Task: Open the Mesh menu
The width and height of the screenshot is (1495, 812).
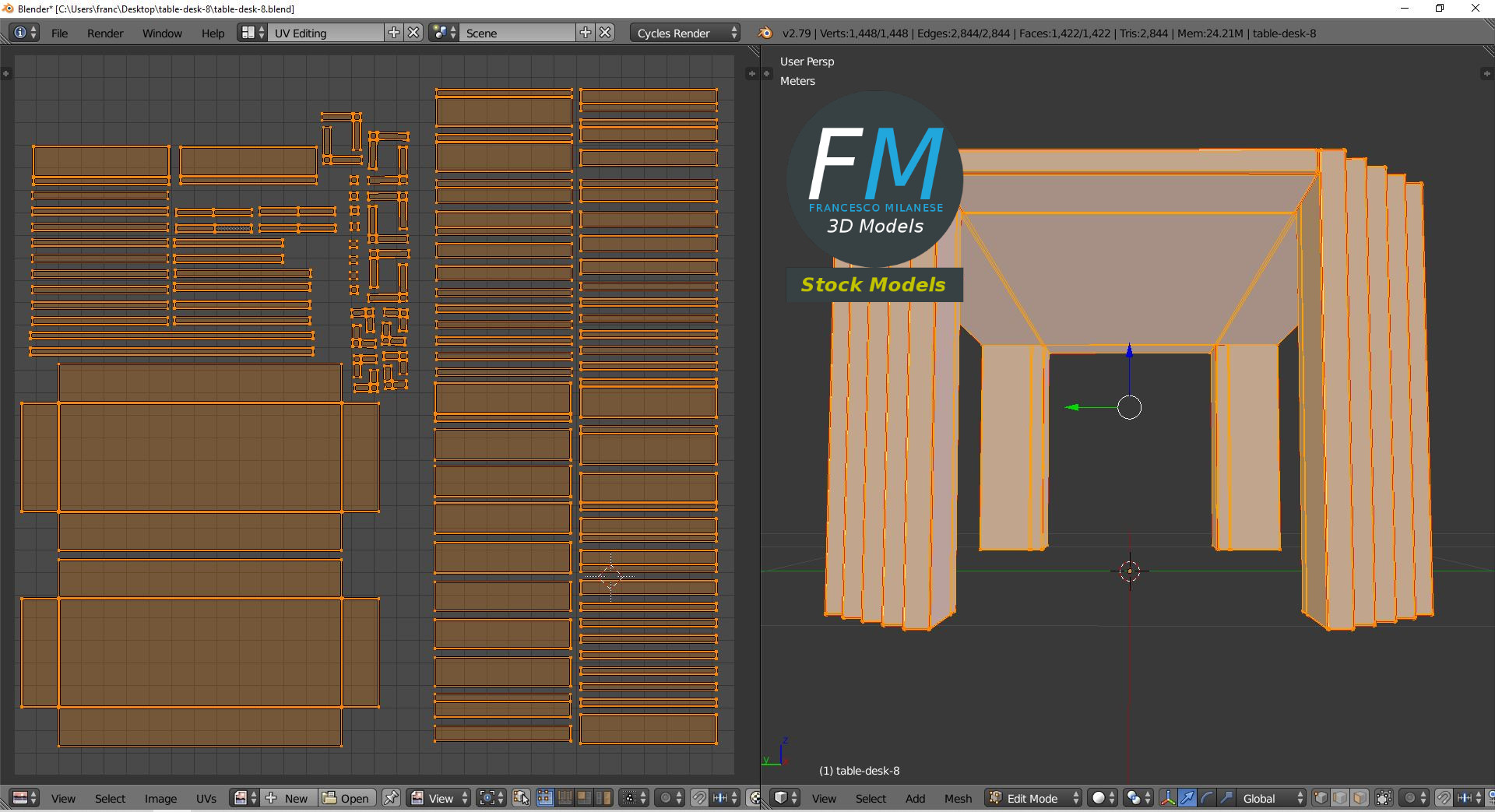Action: [958, 799]
